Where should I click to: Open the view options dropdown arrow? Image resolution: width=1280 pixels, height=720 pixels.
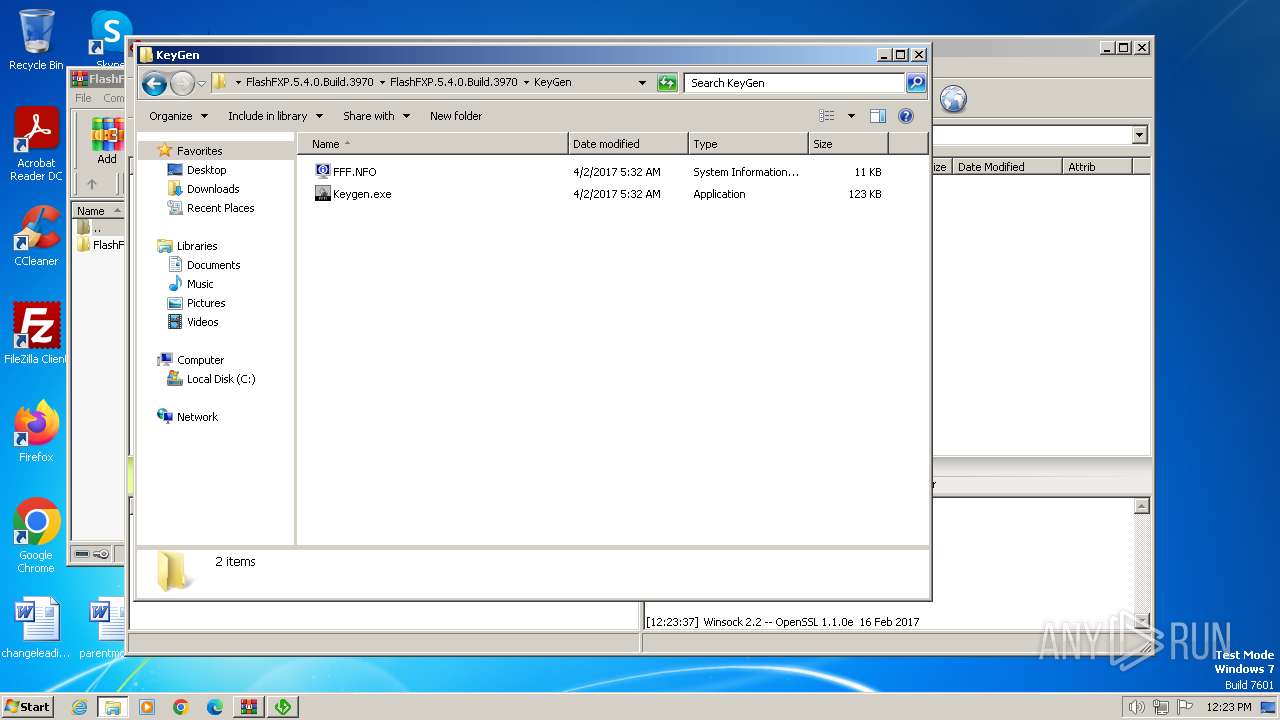851,116
